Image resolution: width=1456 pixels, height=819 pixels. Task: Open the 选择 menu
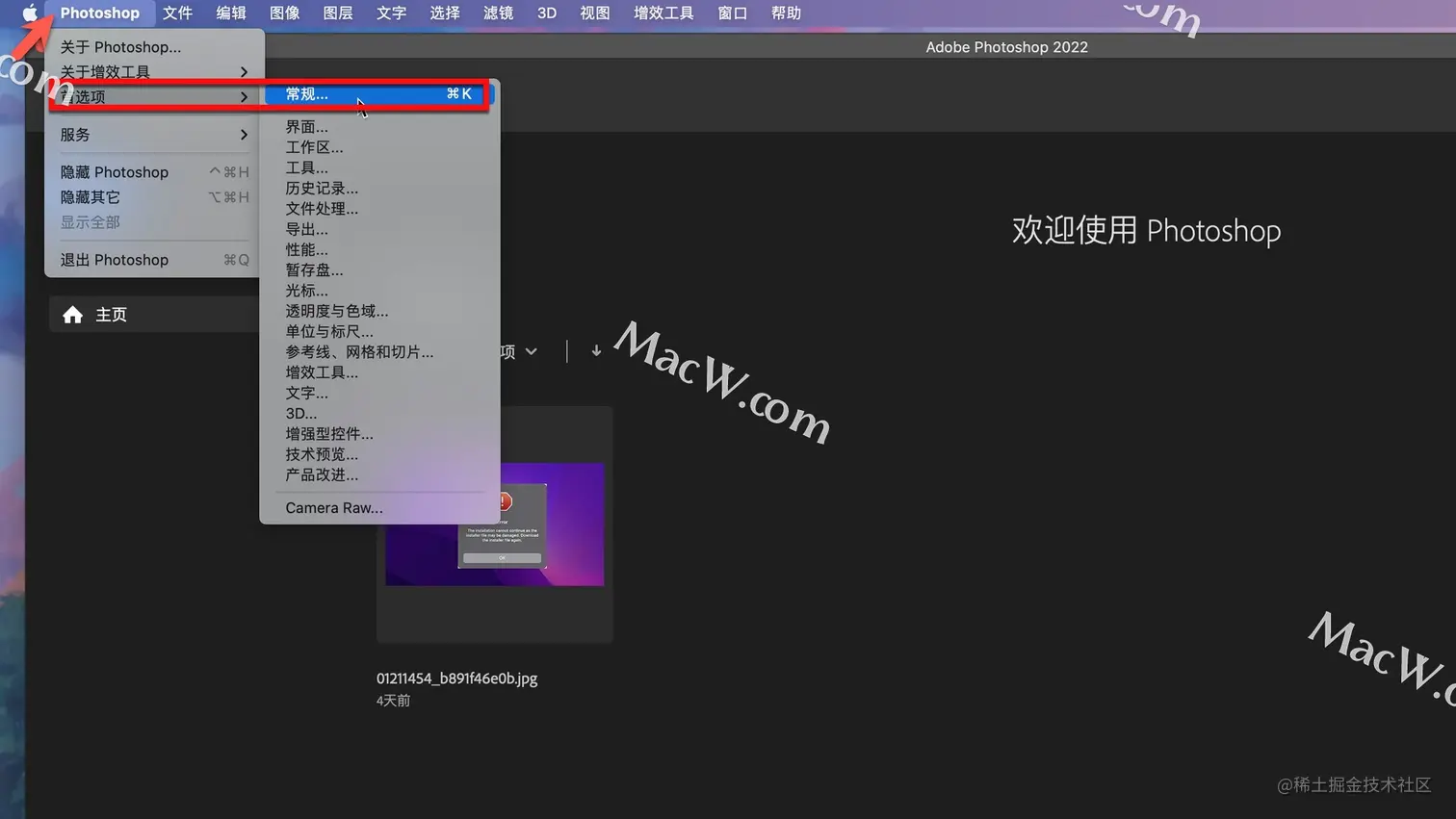(445, 13)
